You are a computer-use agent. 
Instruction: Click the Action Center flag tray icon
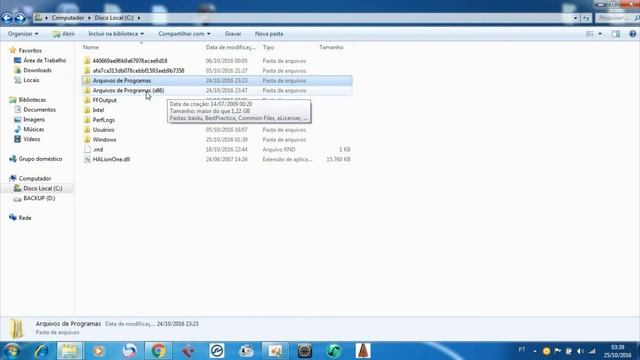558,351
